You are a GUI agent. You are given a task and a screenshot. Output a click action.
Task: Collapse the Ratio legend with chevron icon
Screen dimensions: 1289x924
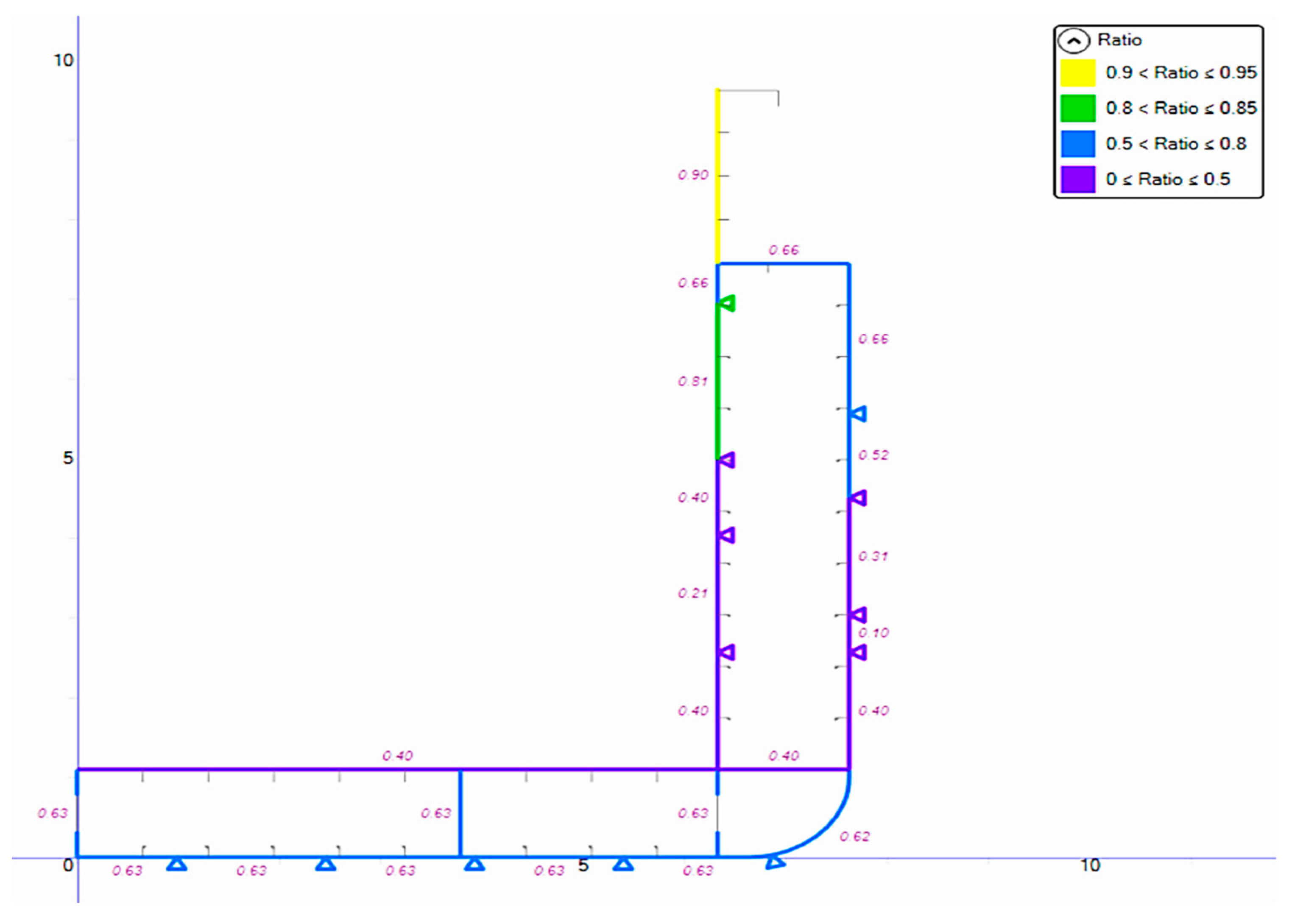coord(1073,41)
